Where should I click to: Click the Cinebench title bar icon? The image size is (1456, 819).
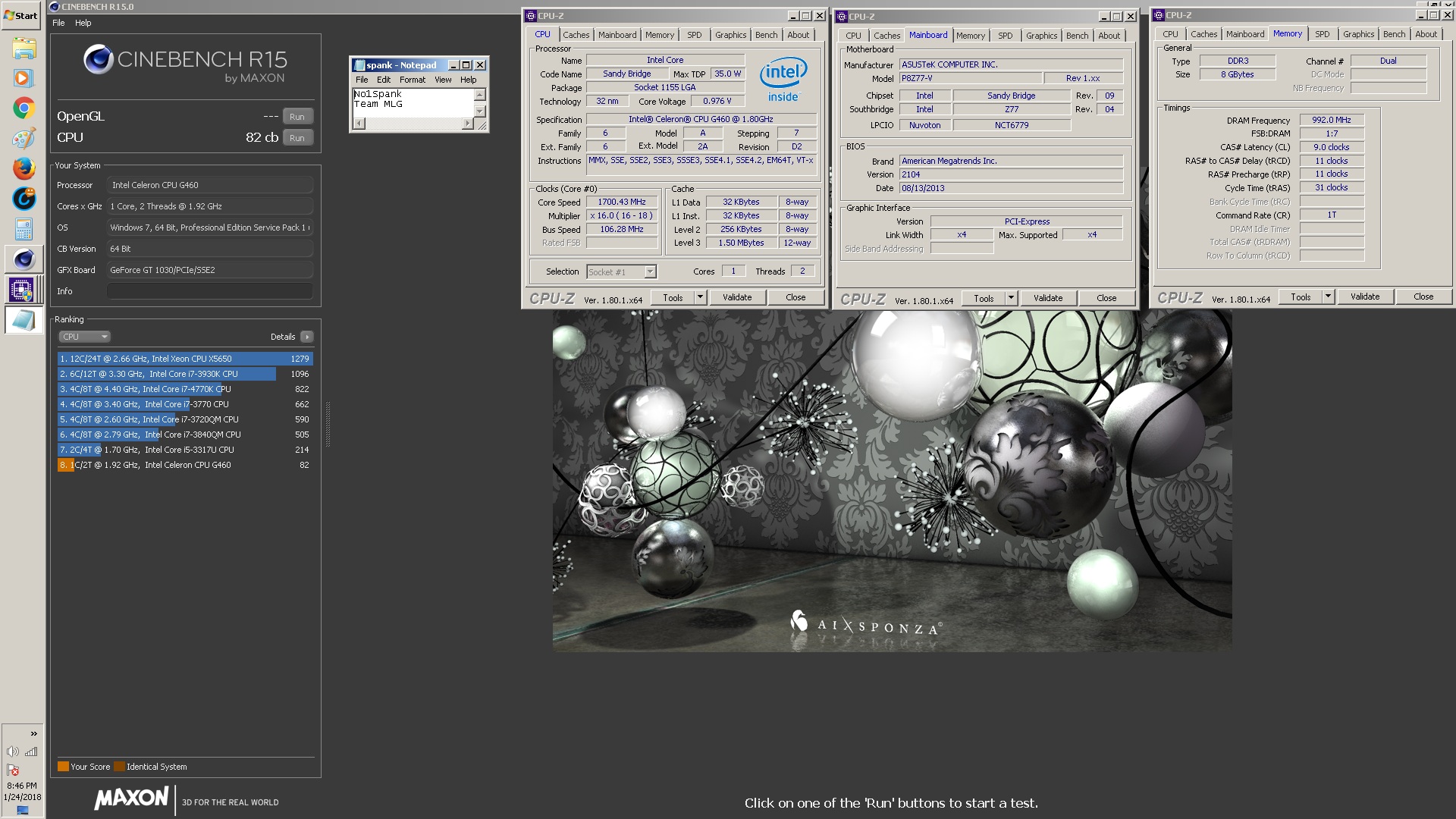point(54,7)
